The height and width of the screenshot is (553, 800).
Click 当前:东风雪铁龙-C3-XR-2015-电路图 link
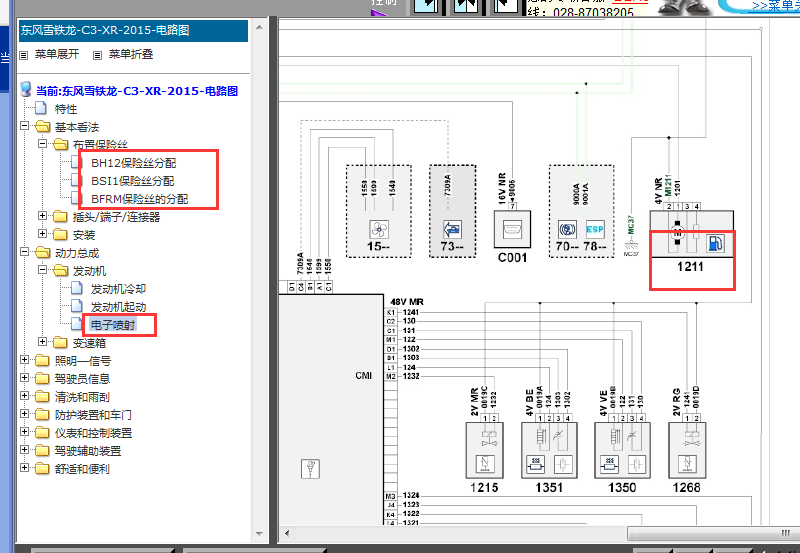click(137, 91)
